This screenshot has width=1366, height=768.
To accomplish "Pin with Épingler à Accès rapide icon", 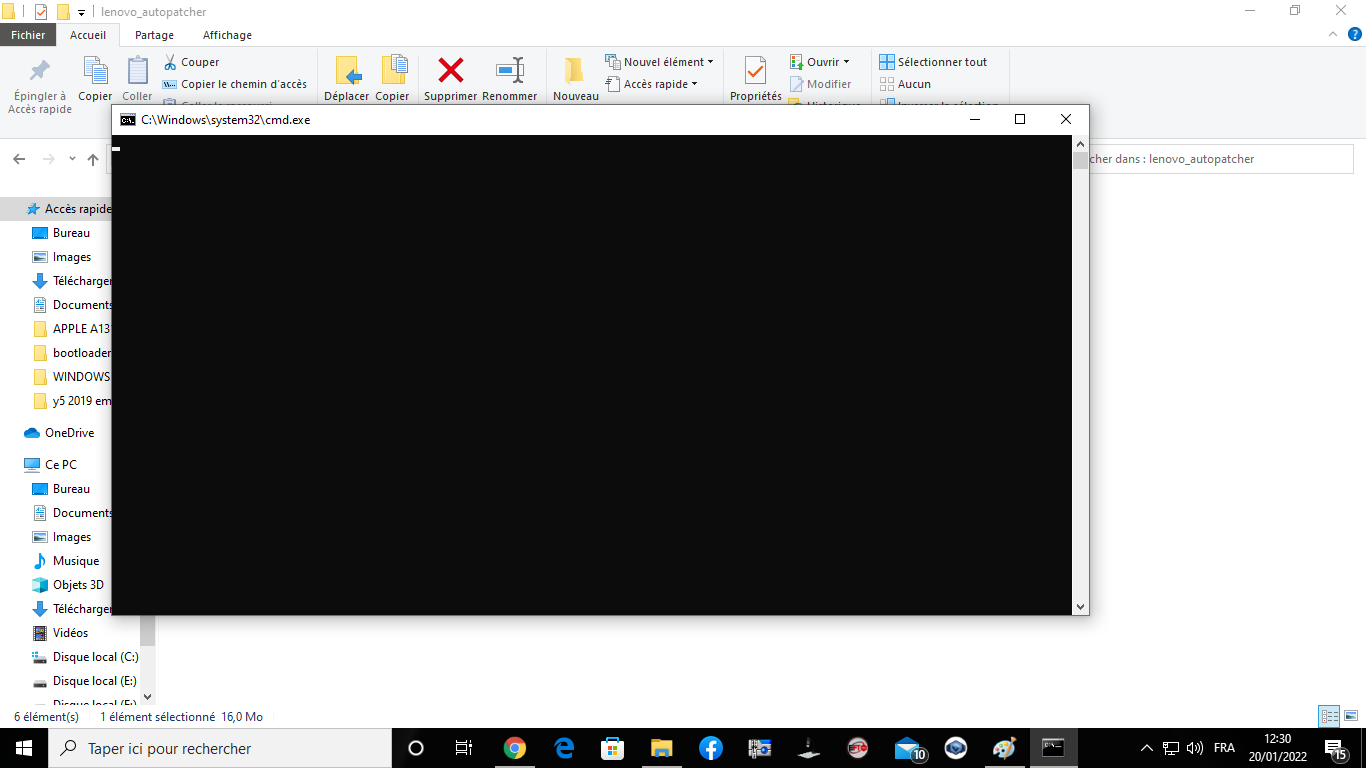I will tap(40, 72).
